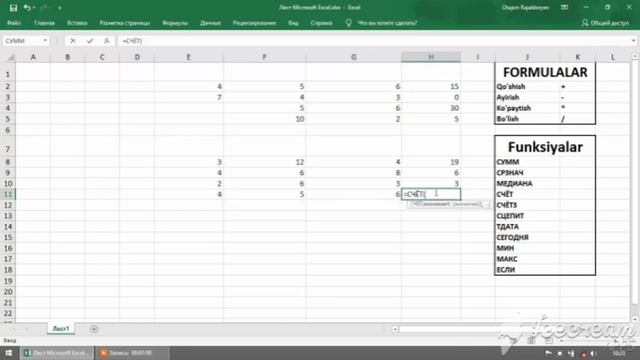This screenshot has height=360, width=640.
Task: Click the lightbulb Tell Me icon
Action: [x=349, y=23]
